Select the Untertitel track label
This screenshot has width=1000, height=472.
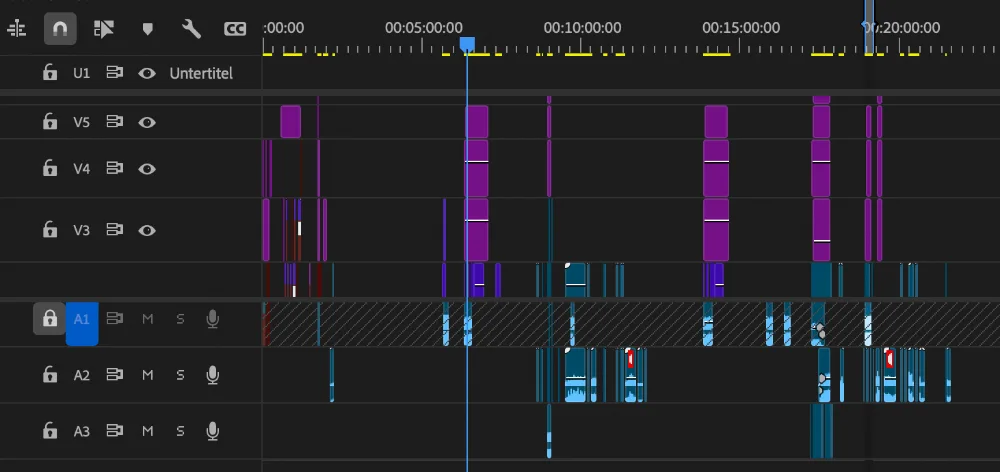click(201, 73)
